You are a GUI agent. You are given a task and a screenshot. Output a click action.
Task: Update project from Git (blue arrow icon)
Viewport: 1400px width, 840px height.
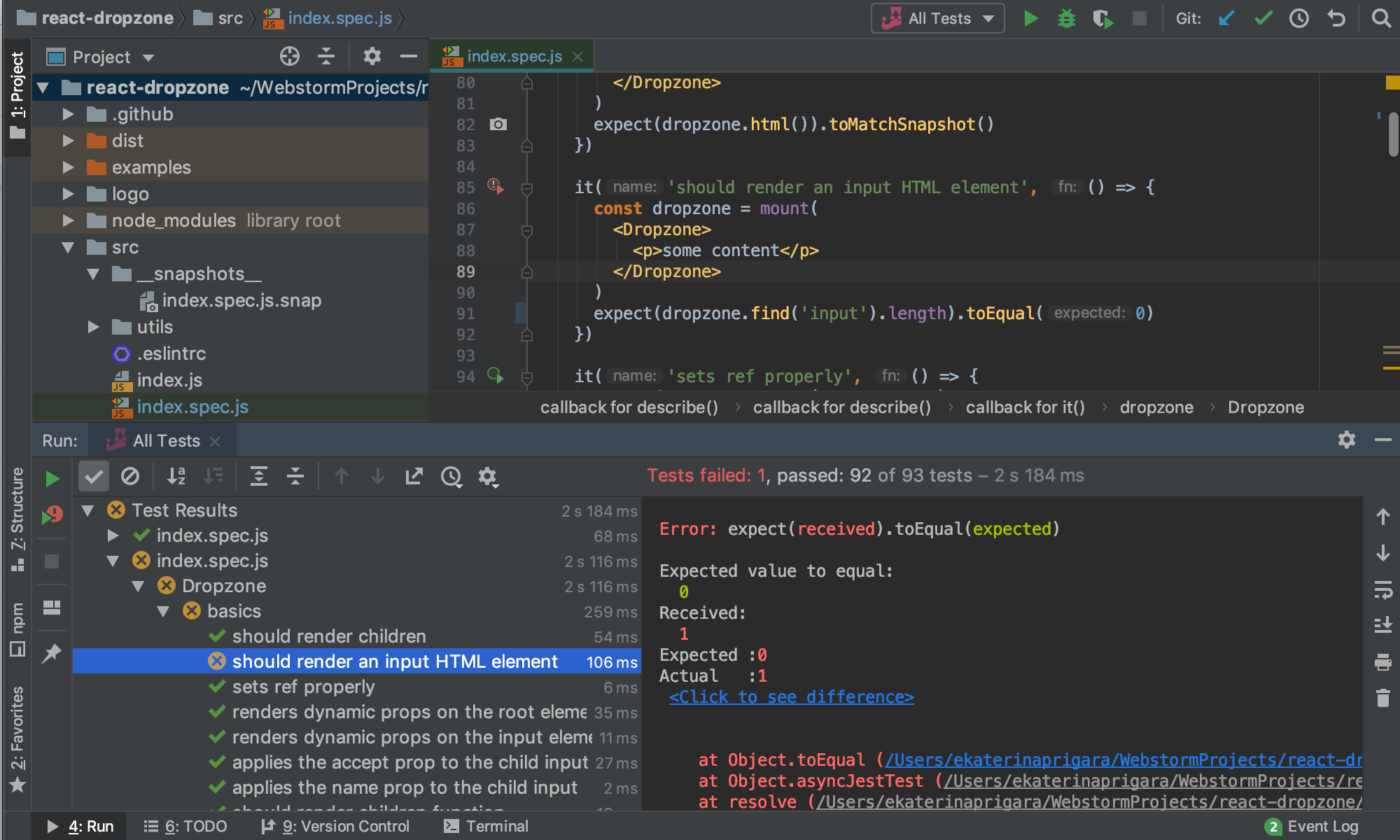coord(1225,19)
